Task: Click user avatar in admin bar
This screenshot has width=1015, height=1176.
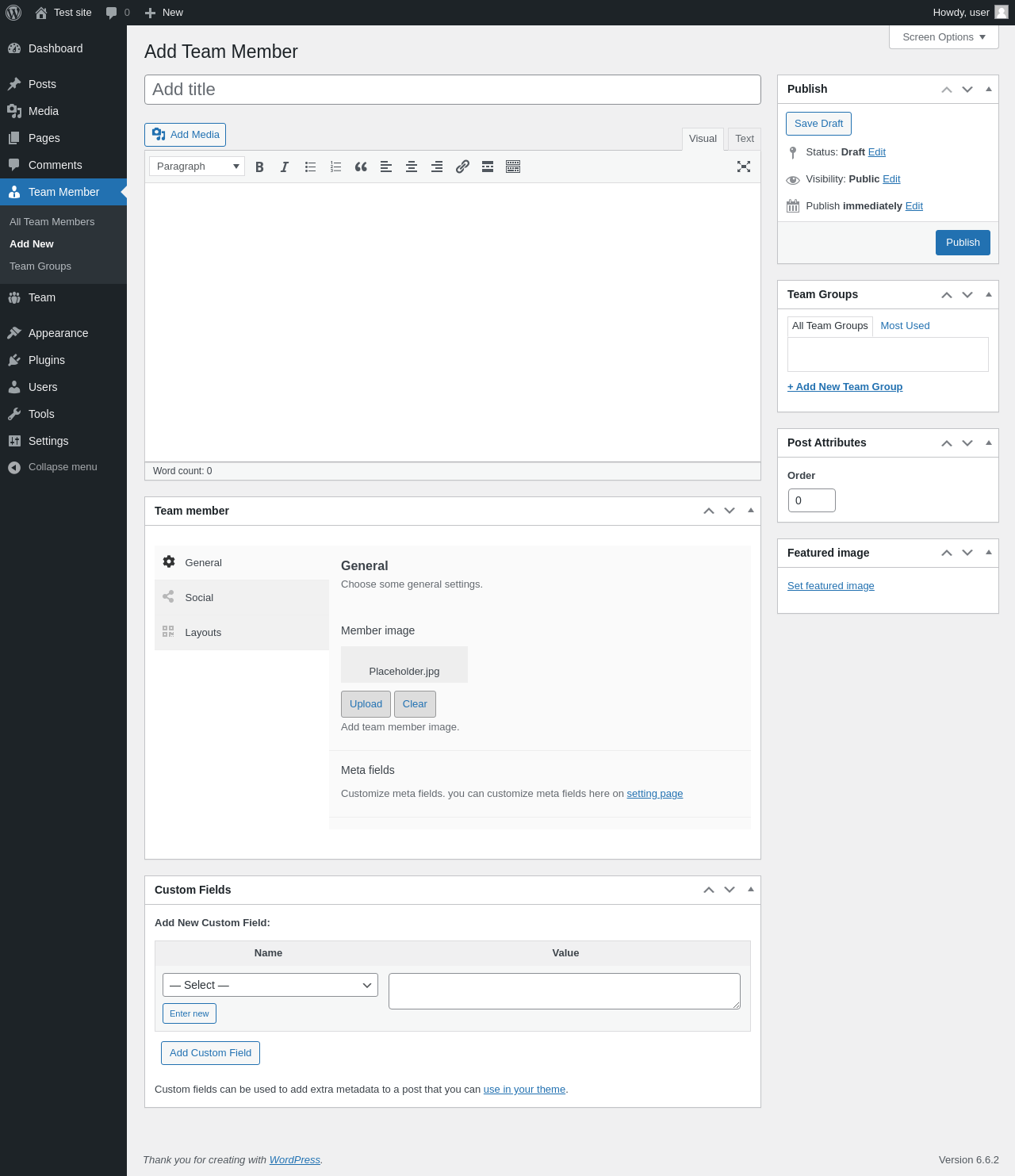Action: click(x=1002, y=12)
